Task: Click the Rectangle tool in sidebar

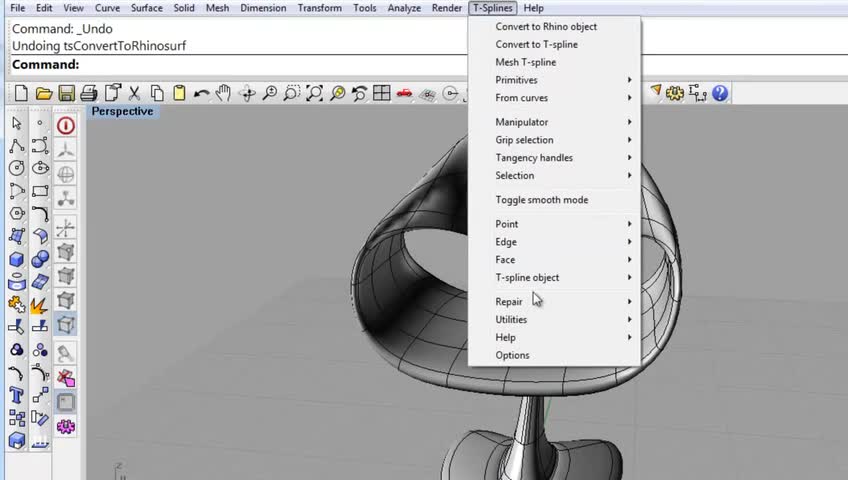Action: [x=40, y=191]
